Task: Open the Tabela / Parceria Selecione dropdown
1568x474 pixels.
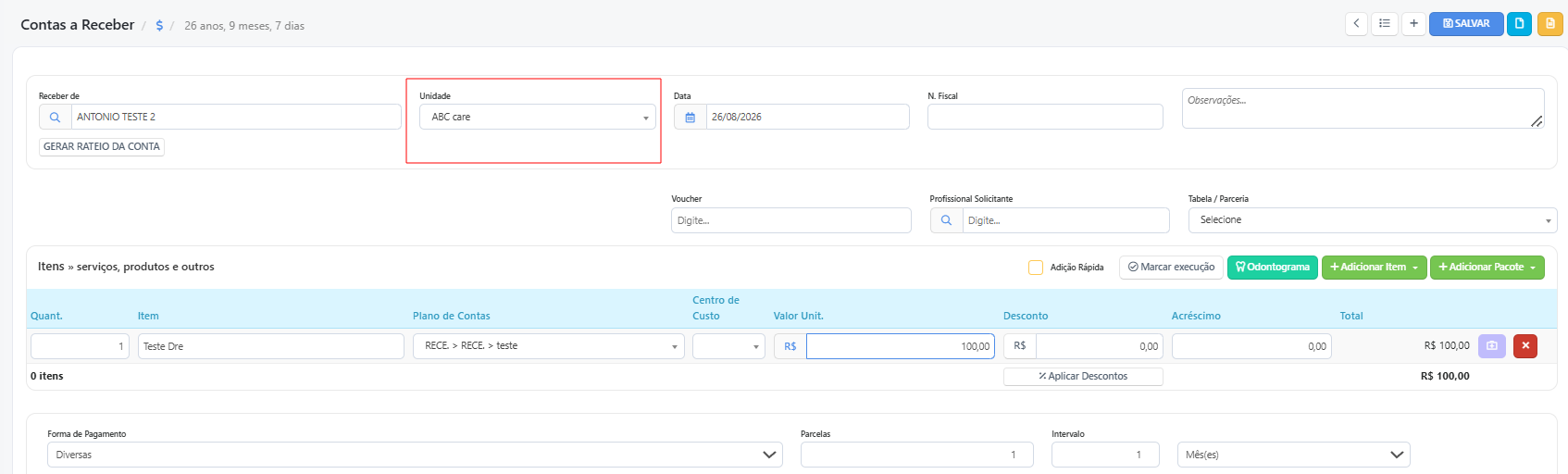Action: [x=1373, y=220]
